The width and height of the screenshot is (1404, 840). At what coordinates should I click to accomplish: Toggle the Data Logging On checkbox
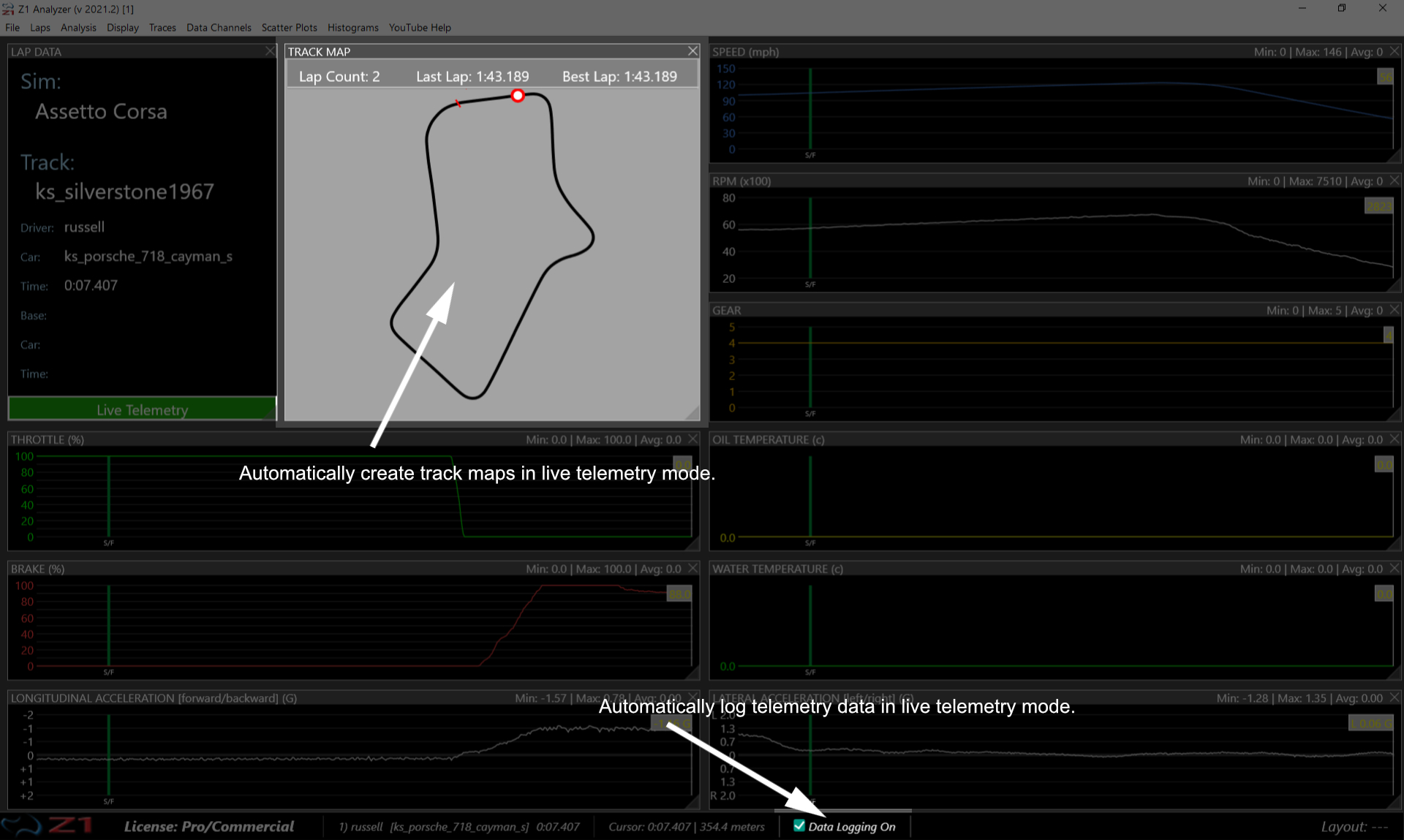(799, 826)
